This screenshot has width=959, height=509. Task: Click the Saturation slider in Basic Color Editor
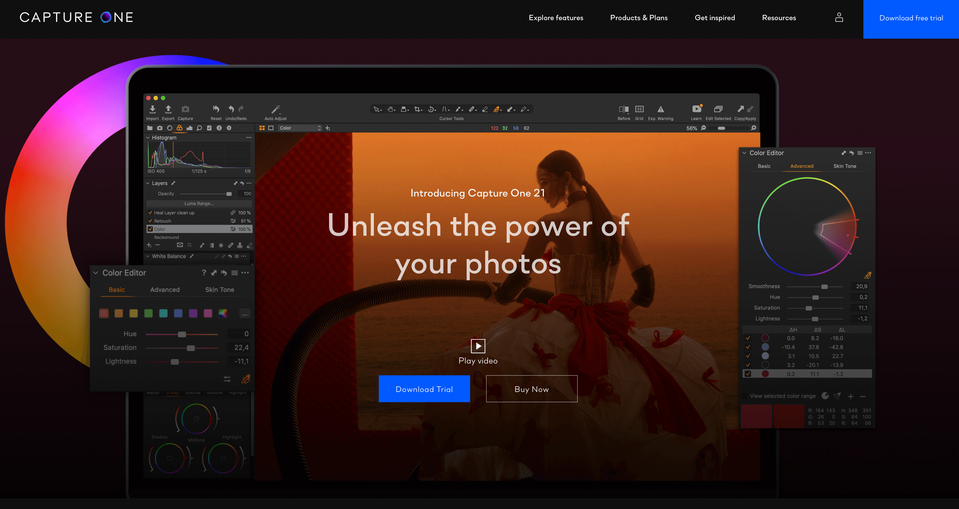182,348
